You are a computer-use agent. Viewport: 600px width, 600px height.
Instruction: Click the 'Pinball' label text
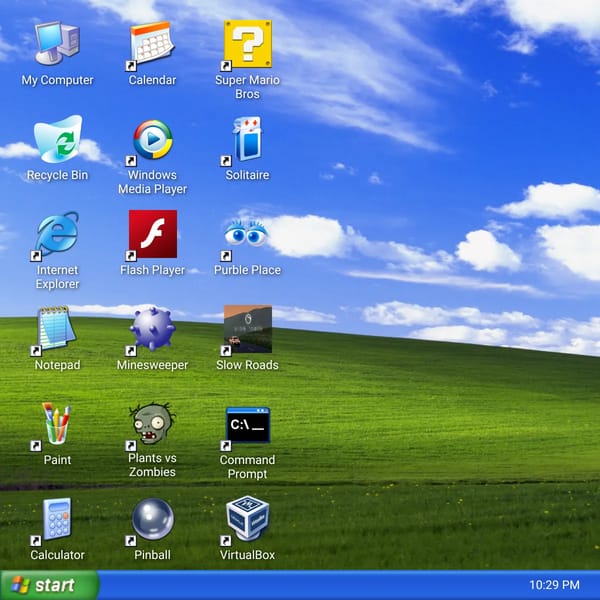pos(152,554)
